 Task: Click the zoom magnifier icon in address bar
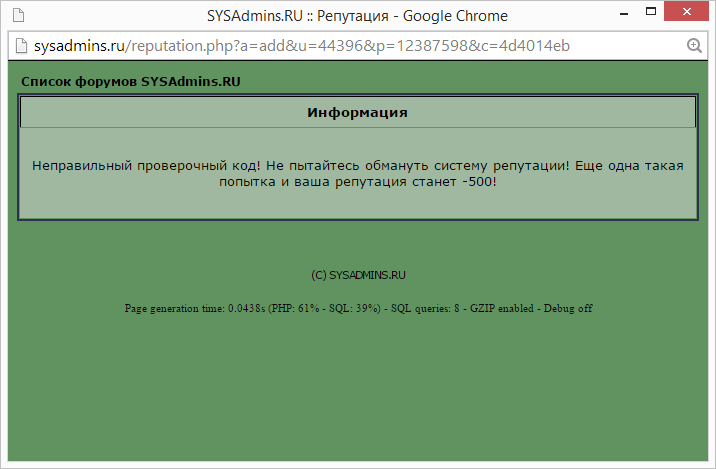pyautogui.click(x=694, y=46)
